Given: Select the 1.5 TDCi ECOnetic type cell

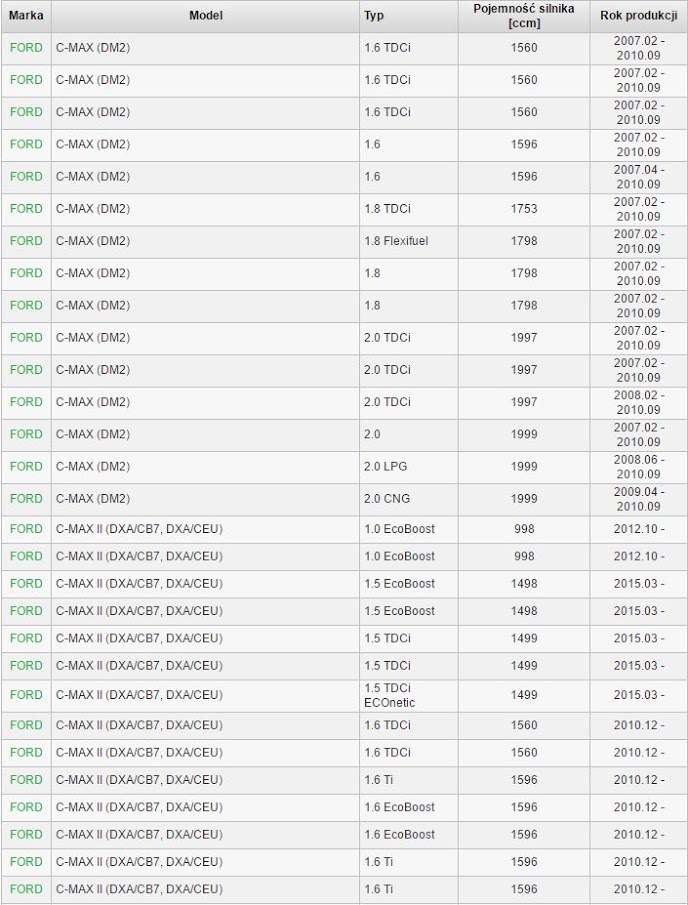Looking at the screenshot, I should click(x=409, y=695).
